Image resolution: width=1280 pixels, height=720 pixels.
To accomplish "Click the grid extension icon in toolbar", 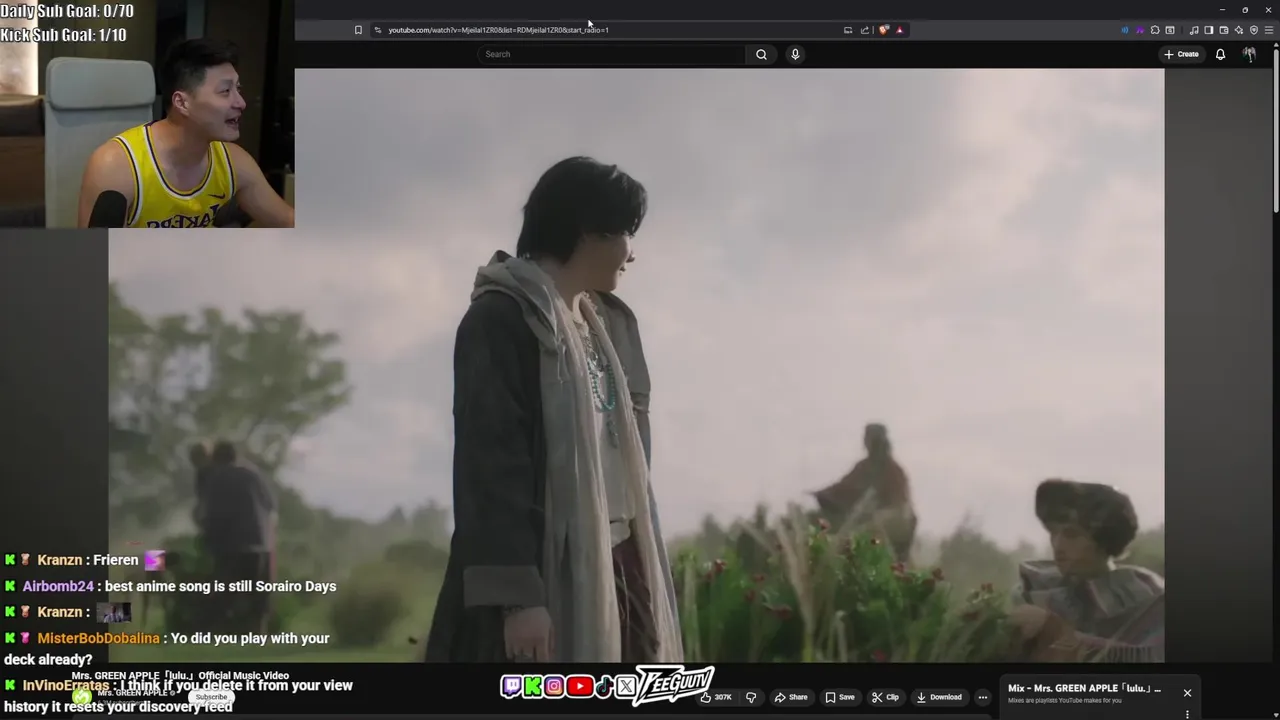I will (1170, 30).
